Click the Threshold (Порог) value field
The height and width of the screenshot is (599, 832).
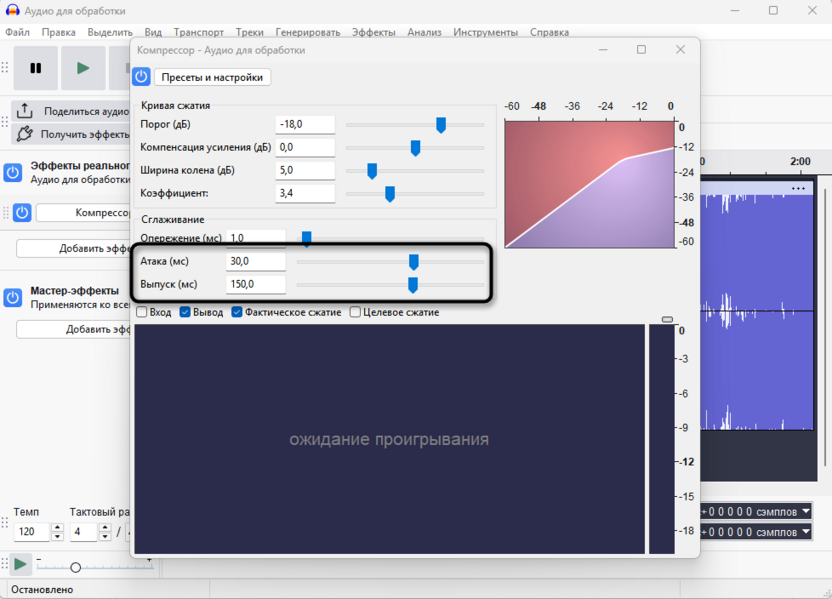[x=305, y=124]
